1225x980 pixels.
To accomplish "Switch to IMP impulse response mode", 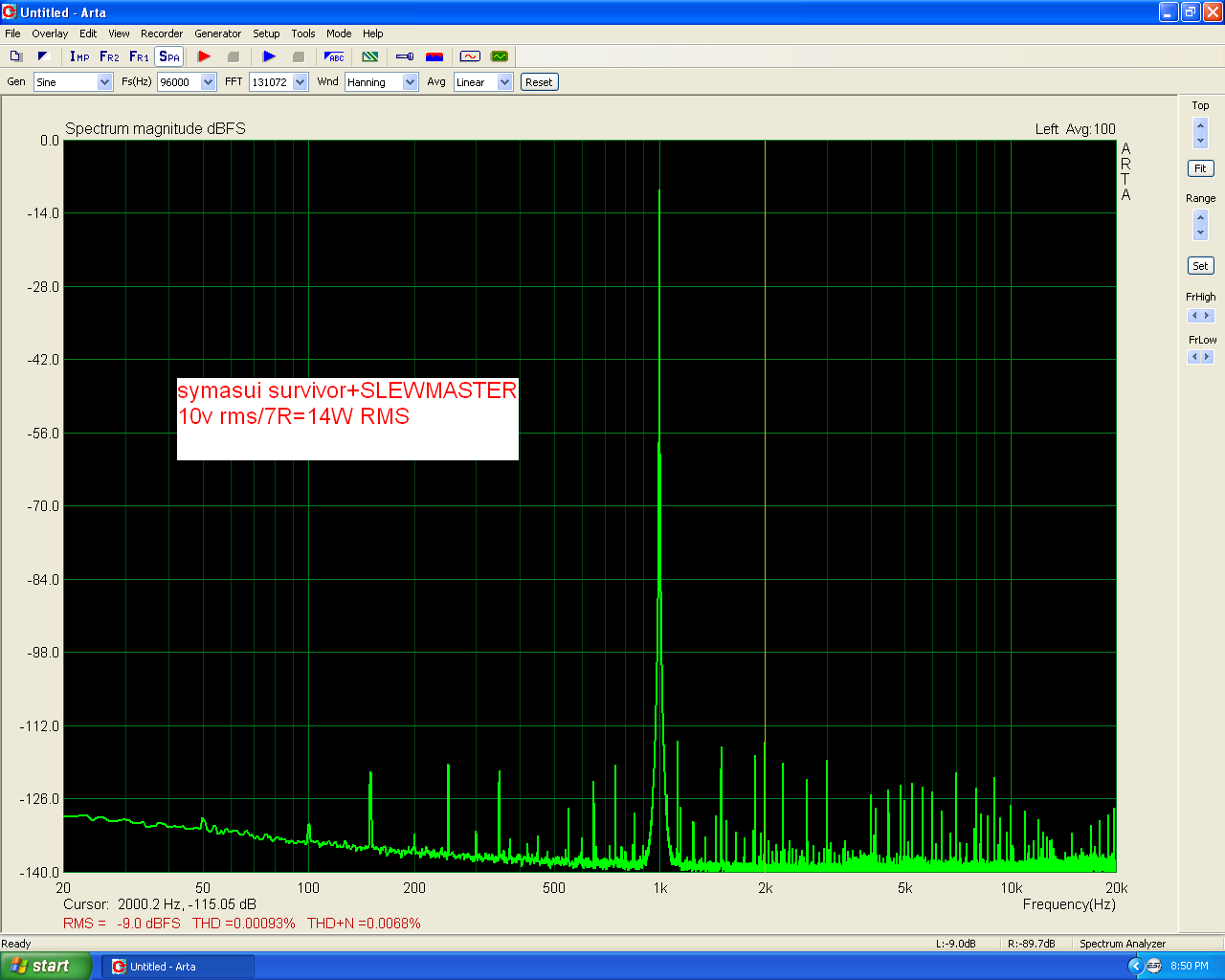I will coord(79,56).
